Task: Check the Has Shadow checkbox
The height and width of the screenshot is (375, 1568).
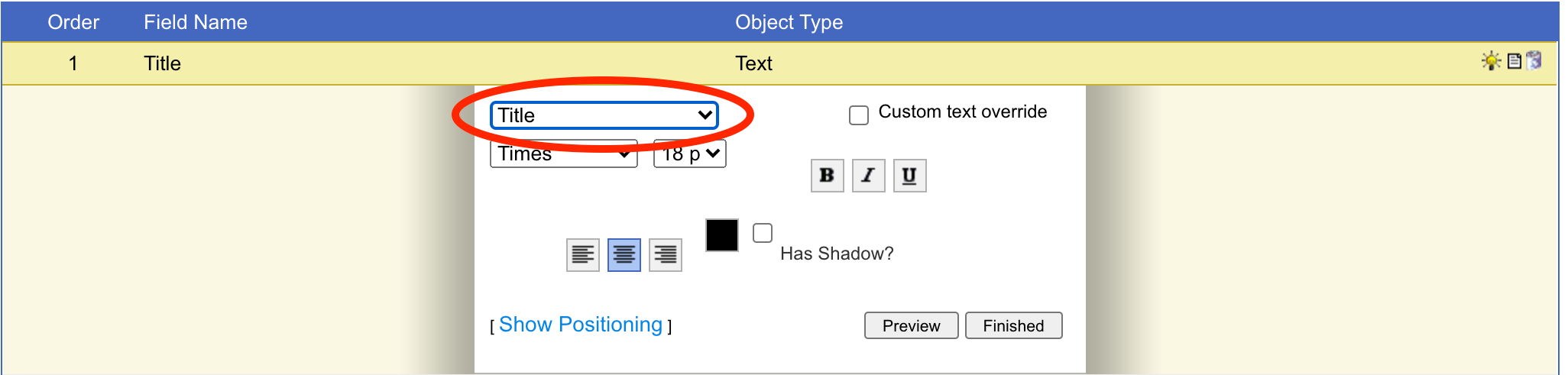Action: 763,233
